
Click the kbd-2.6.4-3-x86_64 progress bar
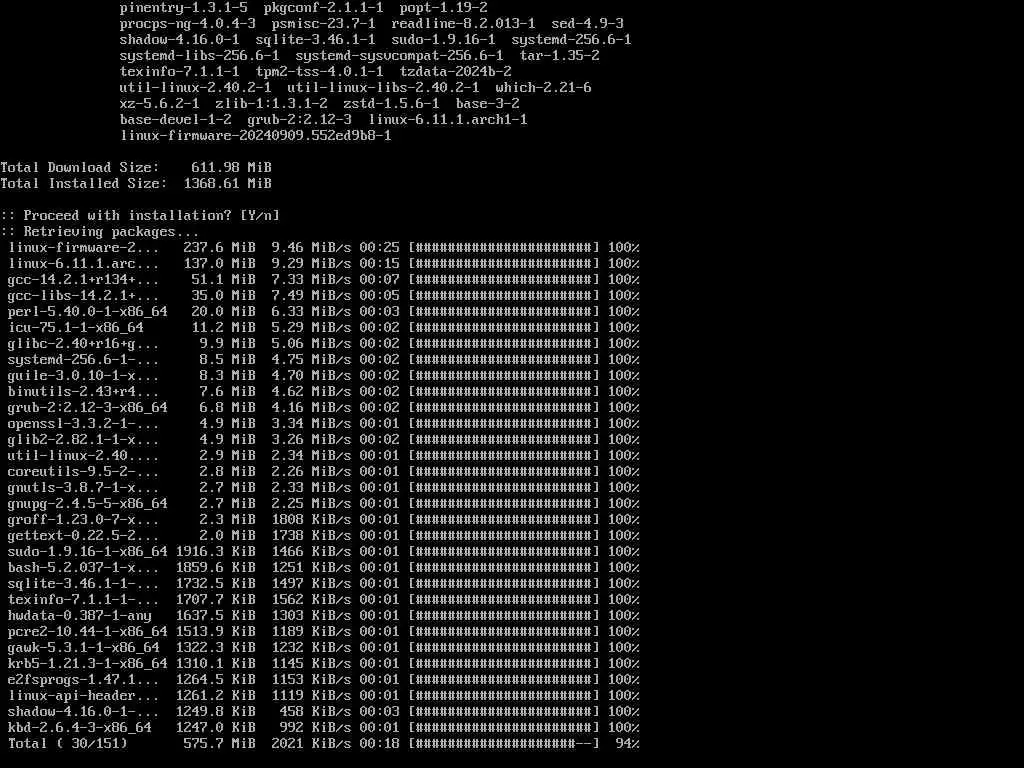504,728
